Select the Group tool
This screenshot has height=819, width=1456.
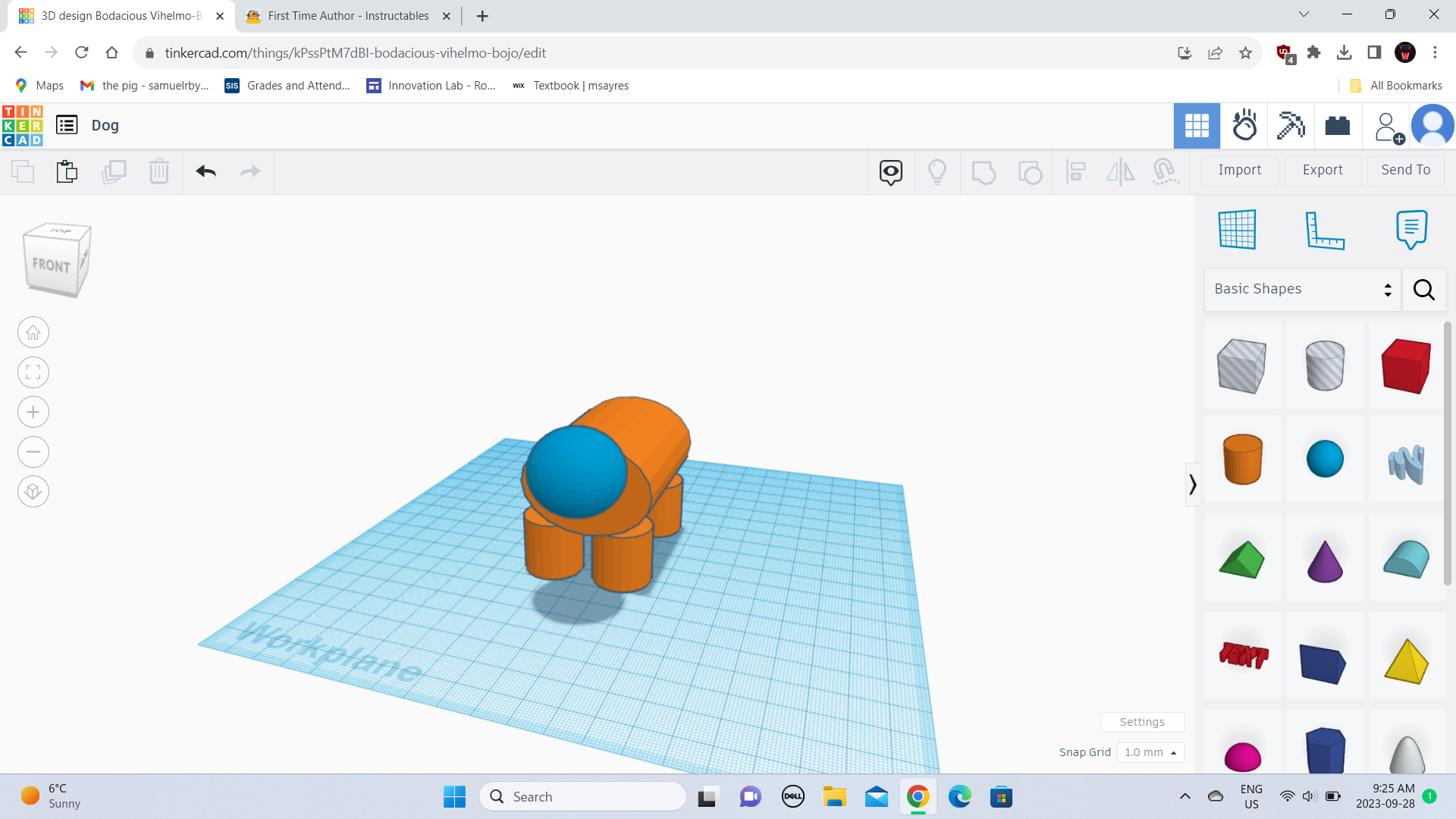tap(984, 171)
